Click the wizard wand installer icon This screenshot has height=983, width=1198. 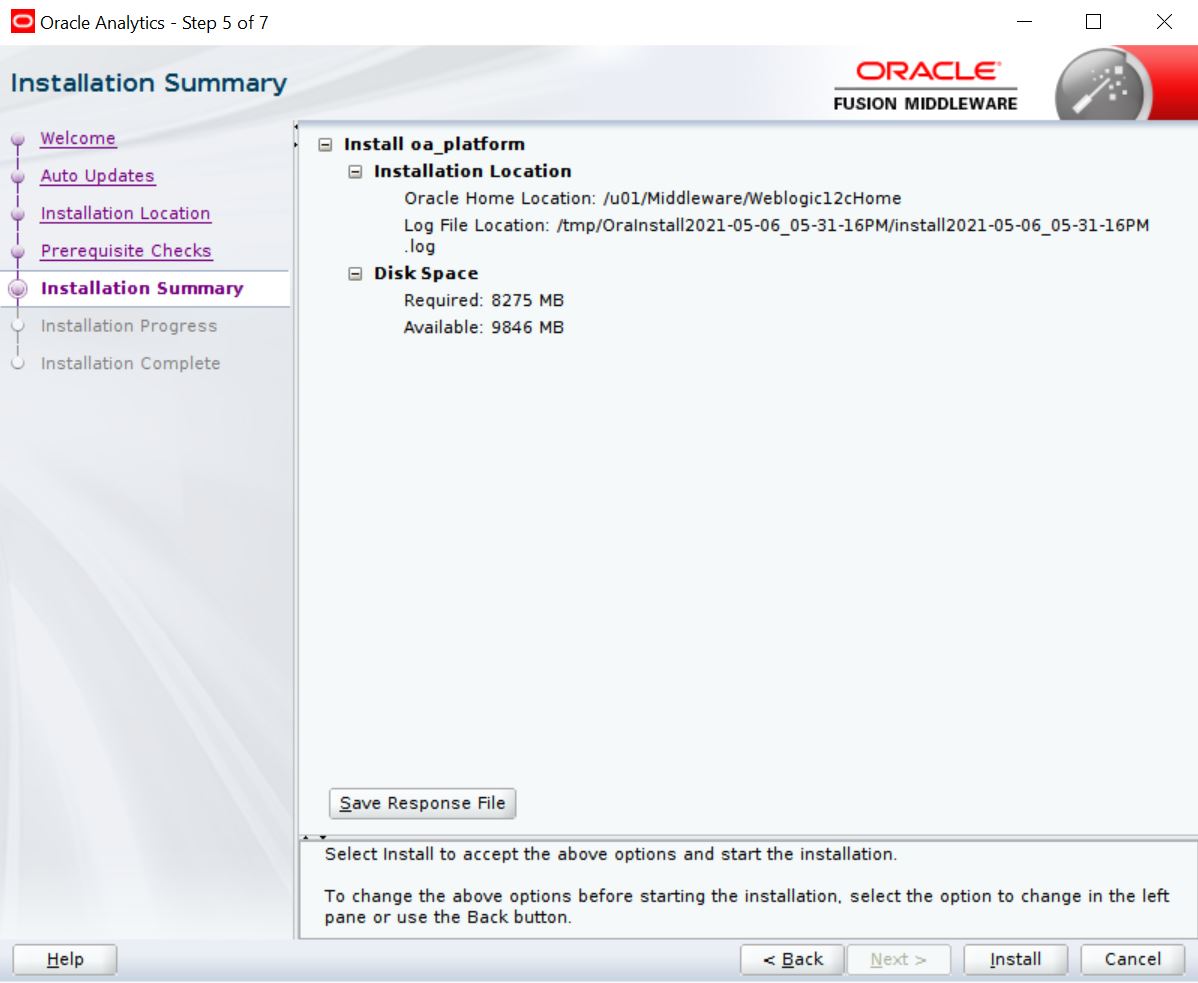[x=1103, y=86]
